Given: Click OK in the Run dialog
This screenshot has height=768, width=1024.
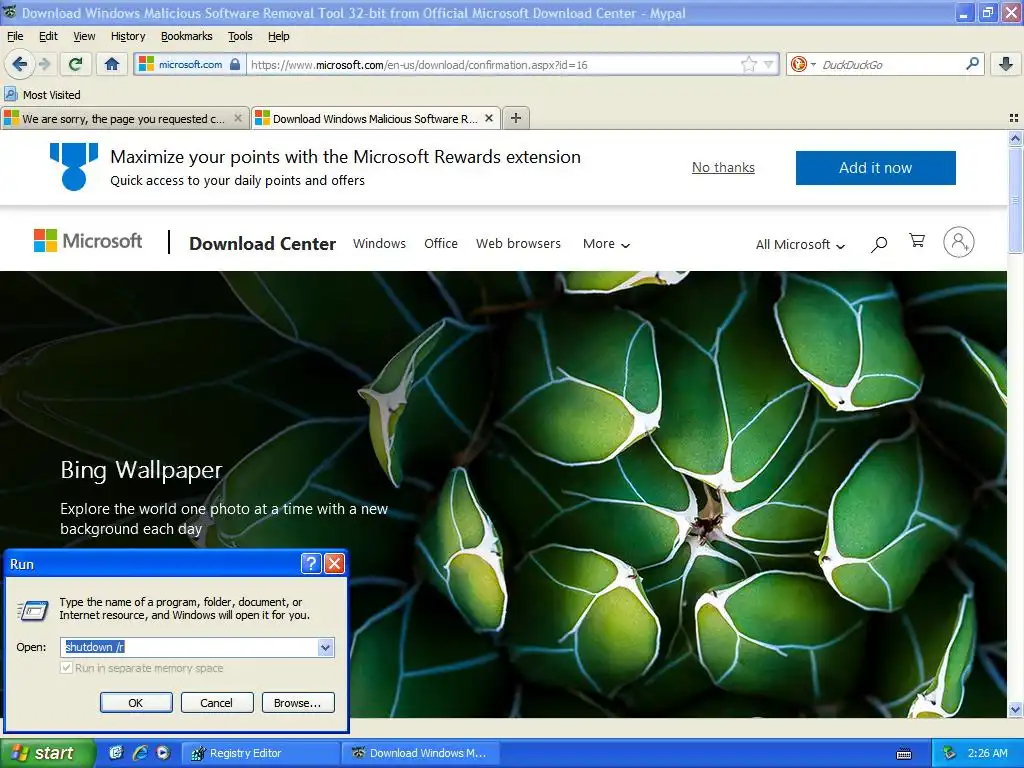Looking at the screenshot, I should point(136,703).
